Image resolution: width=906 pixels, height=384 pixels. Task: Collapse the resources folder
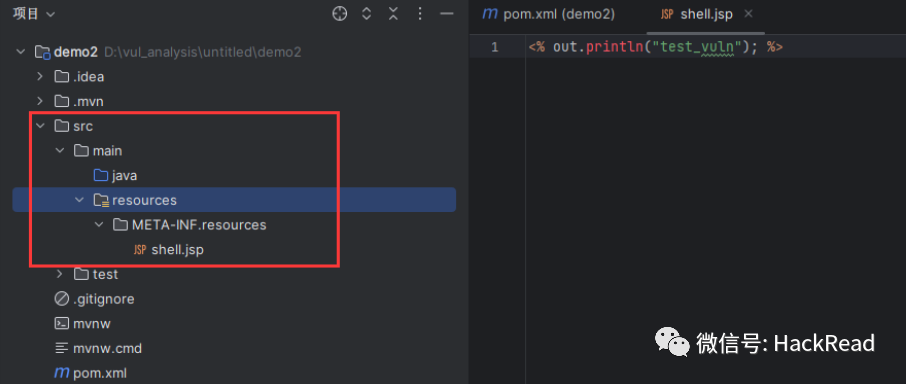click(x=79, y=200)
